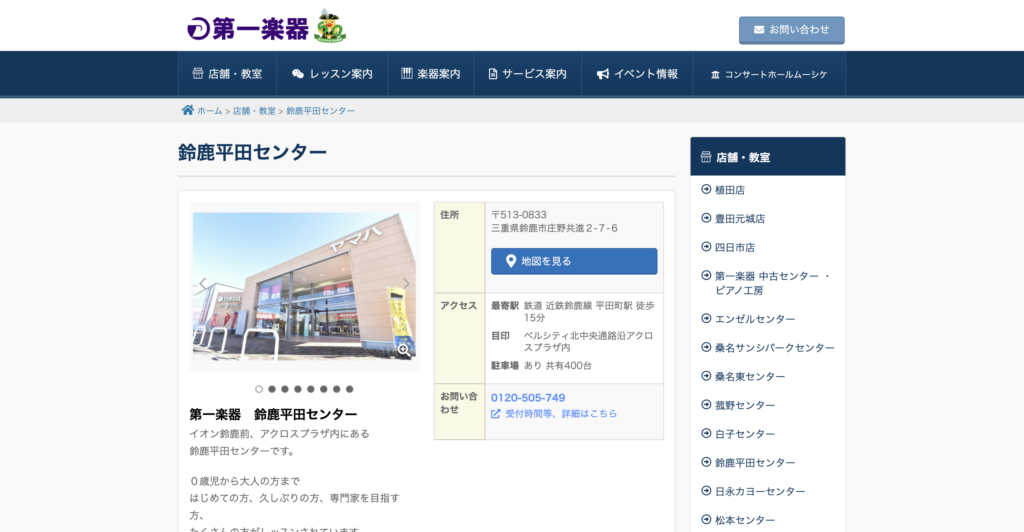Select fourth carousel dot
Image resolution: width=1024 pixels, height=532 pixels.
(298, 389)
